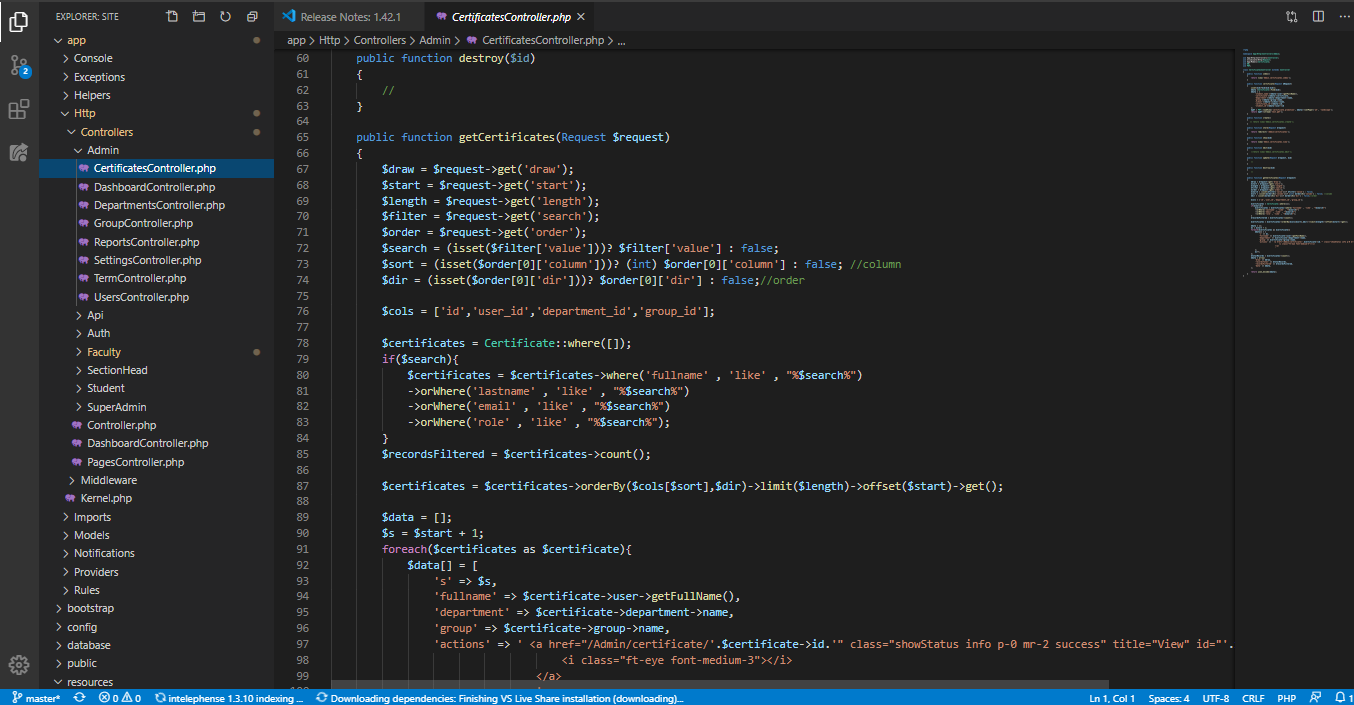1354x705 pixels.
Task: Open DashboardController.php under Admin folder
Action: coord(156,187)
